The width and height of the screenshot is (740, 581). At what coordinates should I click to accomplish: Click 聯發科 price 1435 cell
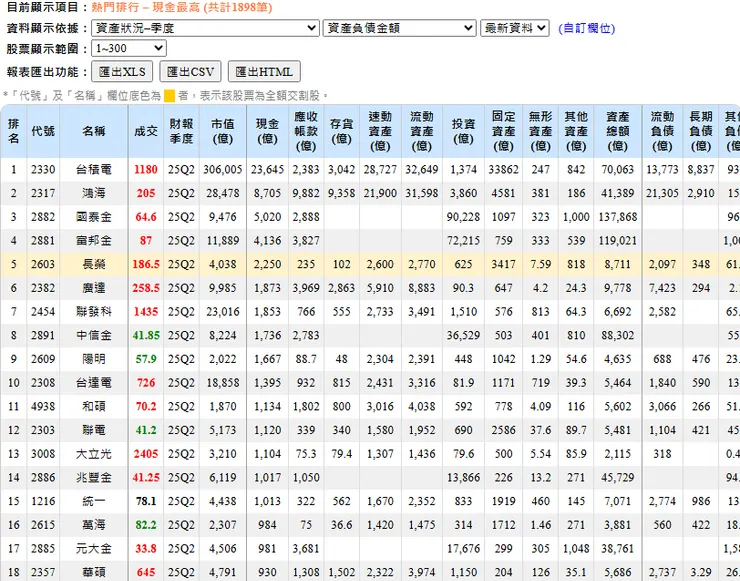(x=146, y=312)
